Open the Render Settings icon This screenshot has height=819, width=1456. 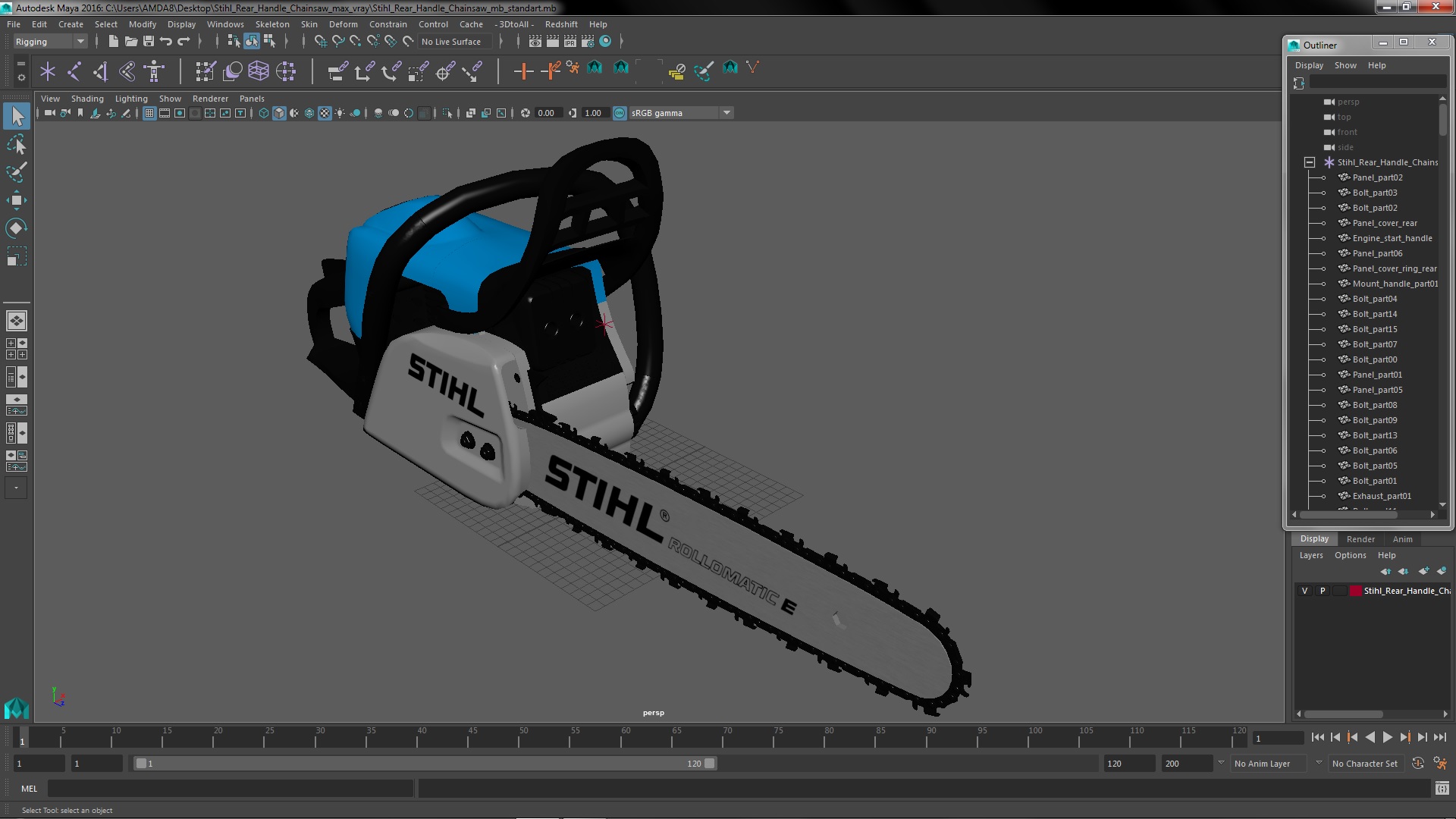click(x=588, y=42)
